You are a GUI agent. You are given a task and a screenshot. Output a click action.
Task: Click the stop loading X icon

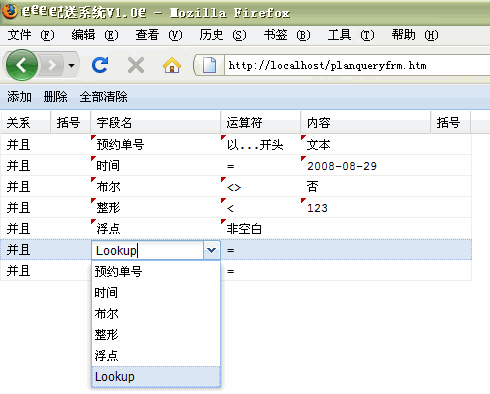click(136, 65)
